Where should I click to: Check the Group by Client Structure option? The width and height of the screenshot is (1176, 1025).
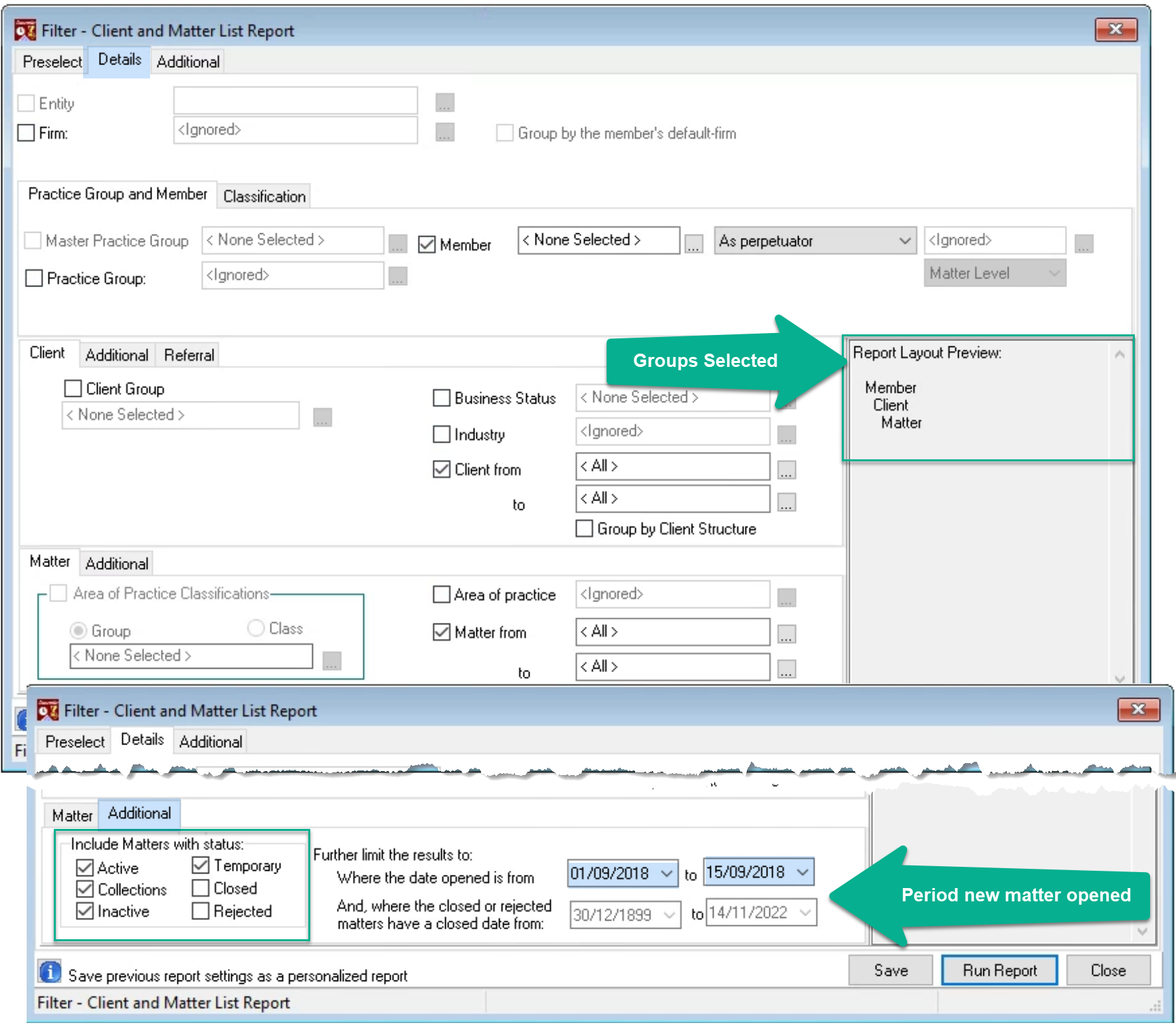coord(584,528)
